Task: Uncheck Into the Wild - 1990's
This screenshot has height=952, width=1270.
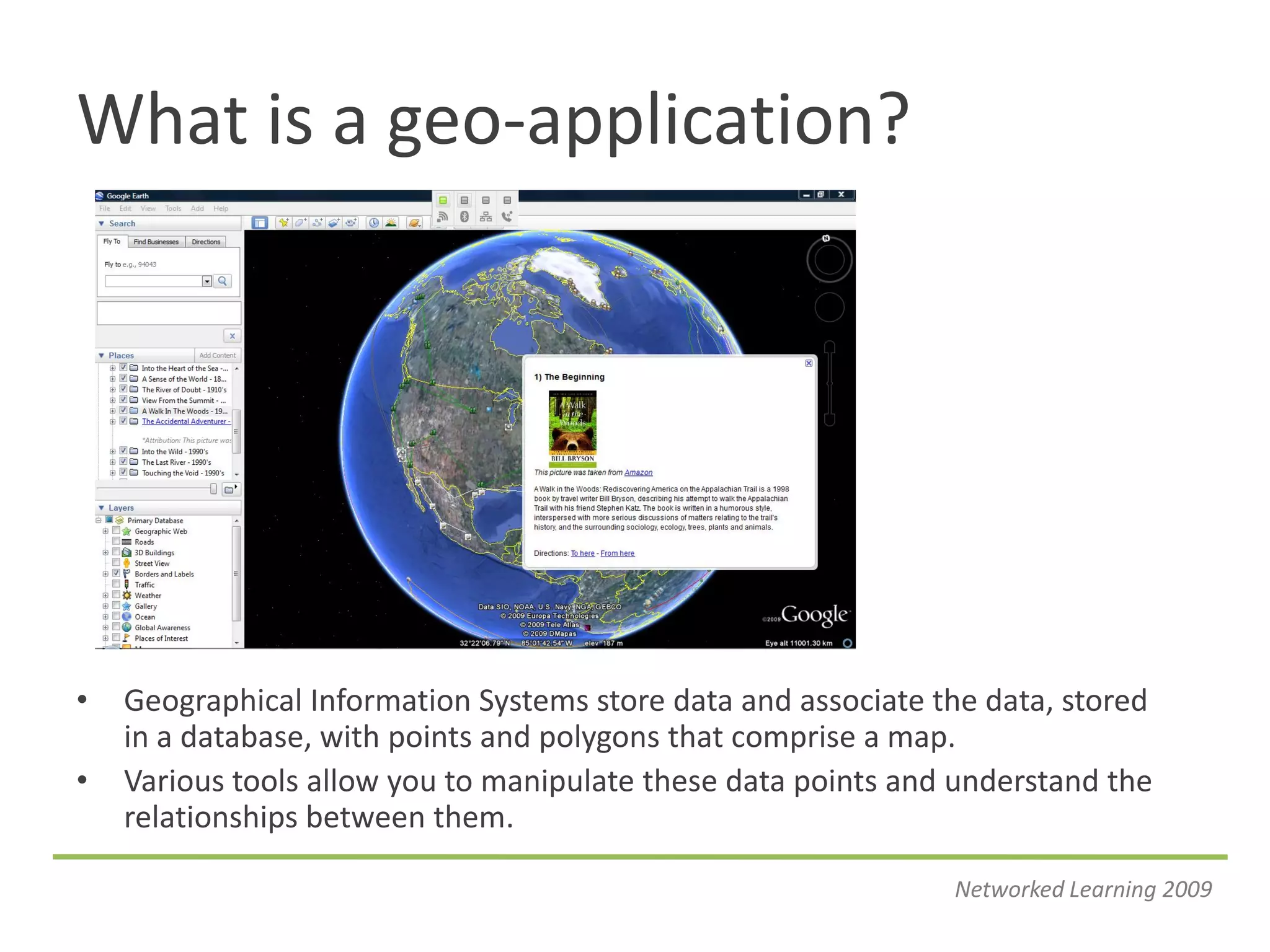Action: click(123, 451)
